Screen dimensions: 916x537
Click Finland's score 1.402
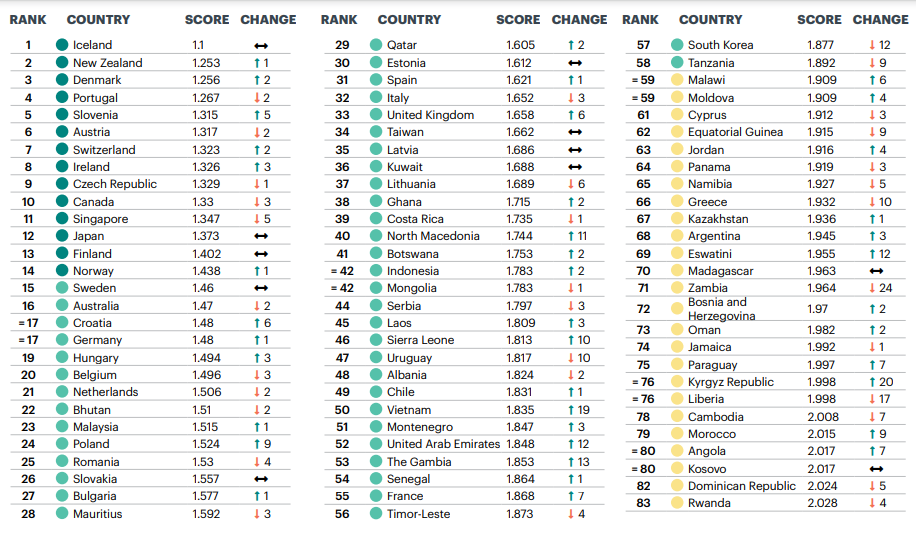pyautogui.click(x=207, y=254)
